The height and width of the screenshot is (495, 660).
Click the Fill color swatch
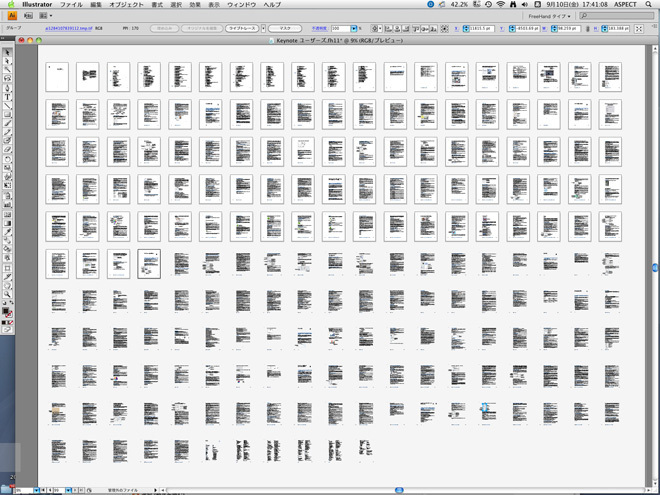[x=5, y=311]
